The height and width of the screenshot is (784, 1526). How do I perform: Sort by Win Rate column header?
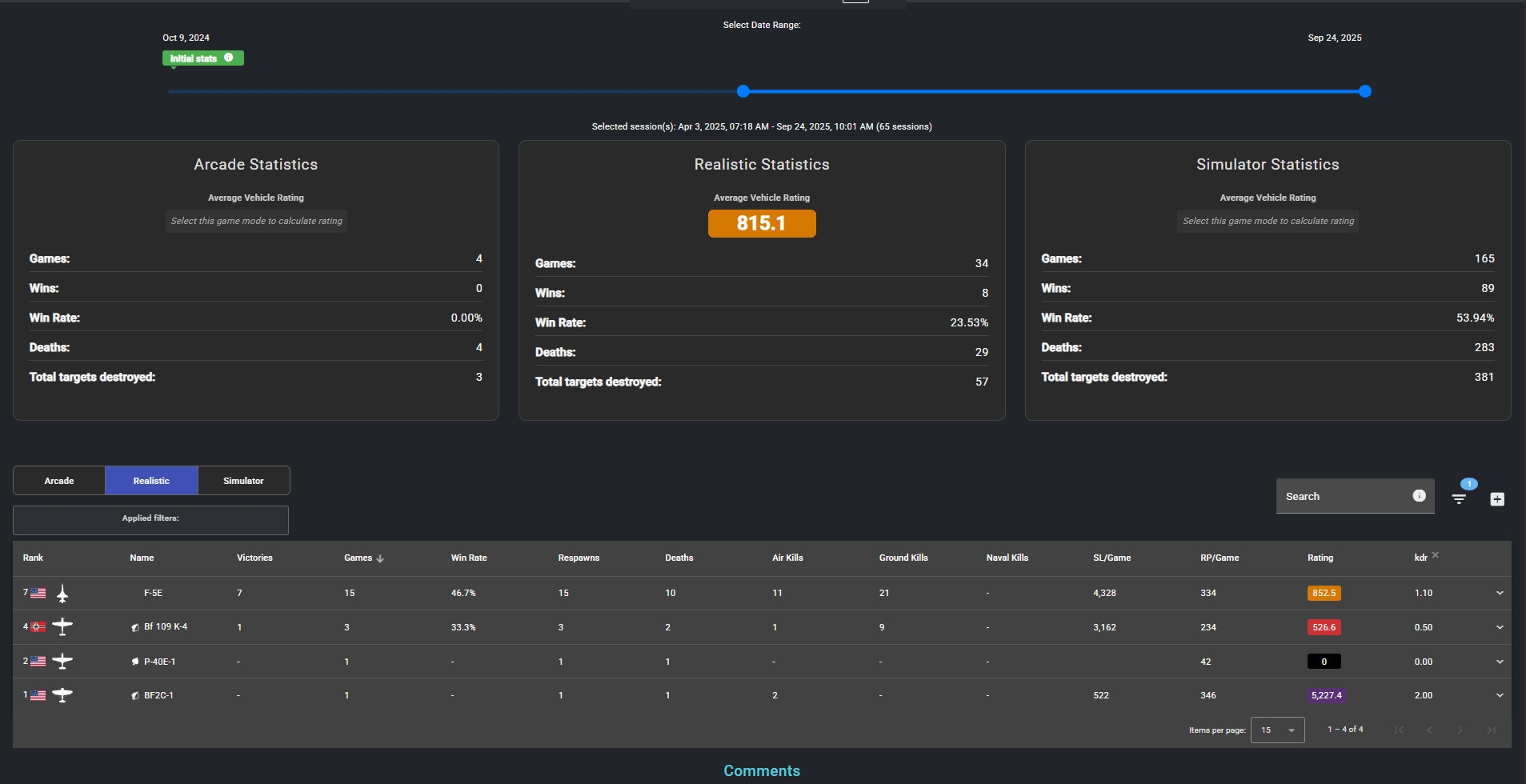469,558
